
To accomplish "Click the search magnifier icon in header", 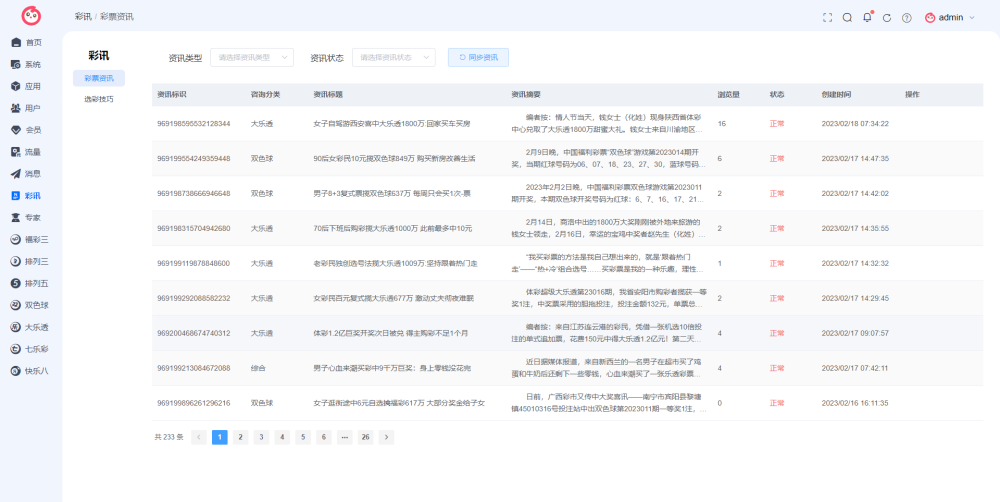I will 847,18.
